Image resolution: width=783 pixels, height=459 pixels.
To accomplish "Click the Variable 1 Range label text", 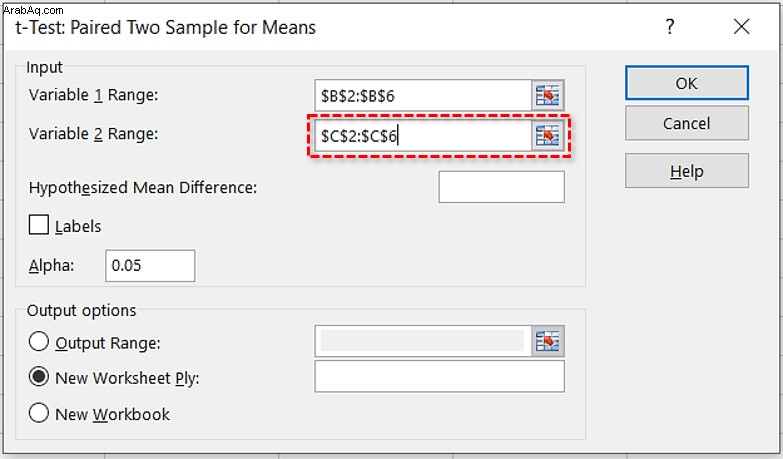I will [x=93, y=95].
